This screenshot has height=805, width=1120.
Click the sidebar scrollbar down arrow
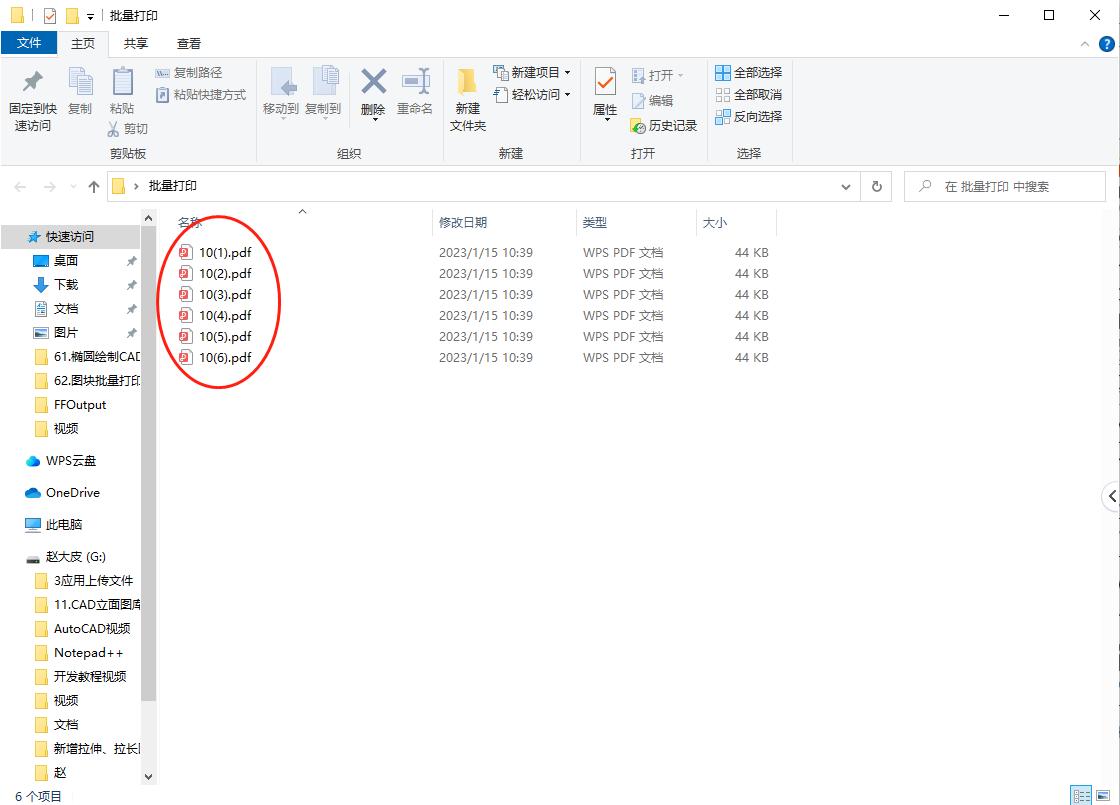pyautogui.click(x=149, y=776)
